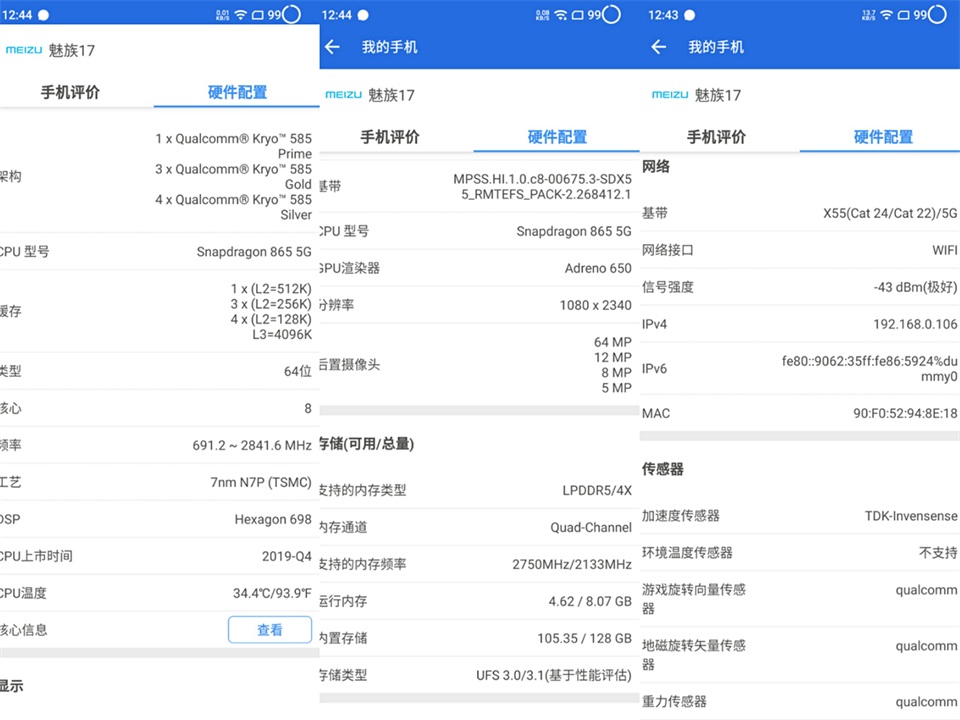This screenshot has height=720, width=960.
Task: Tap the battery icon in the right screen status bar
Action: click(x=904, y=15)
